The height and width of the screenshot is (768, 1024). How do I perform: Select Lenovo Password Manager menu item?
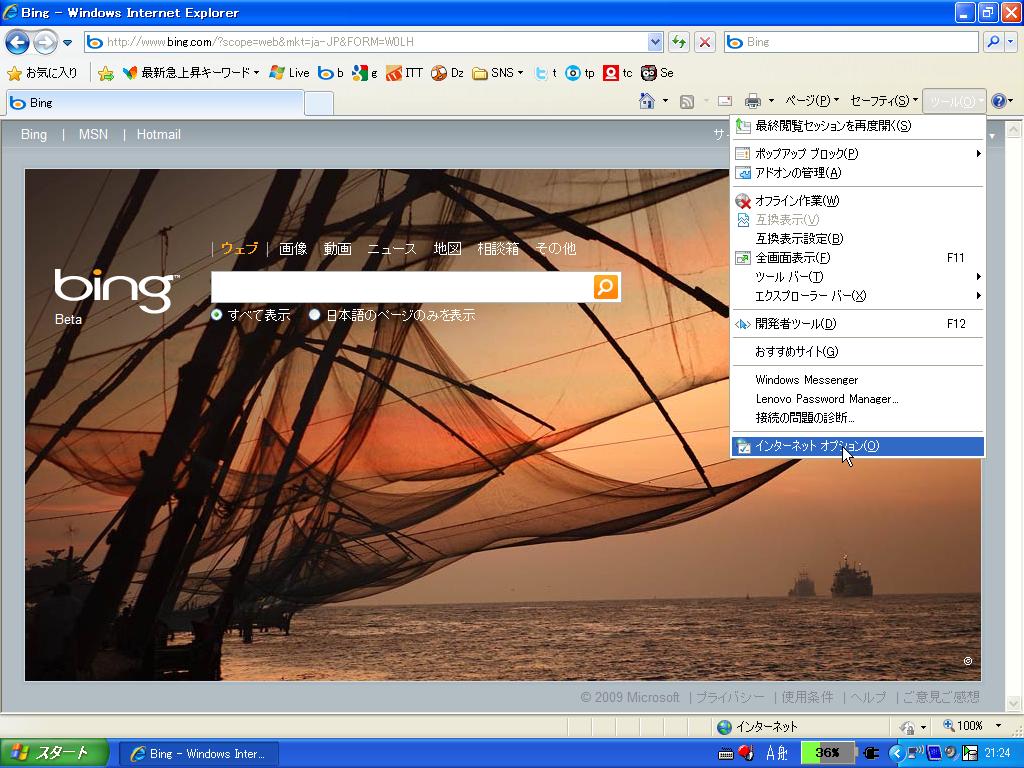point(857,399)
